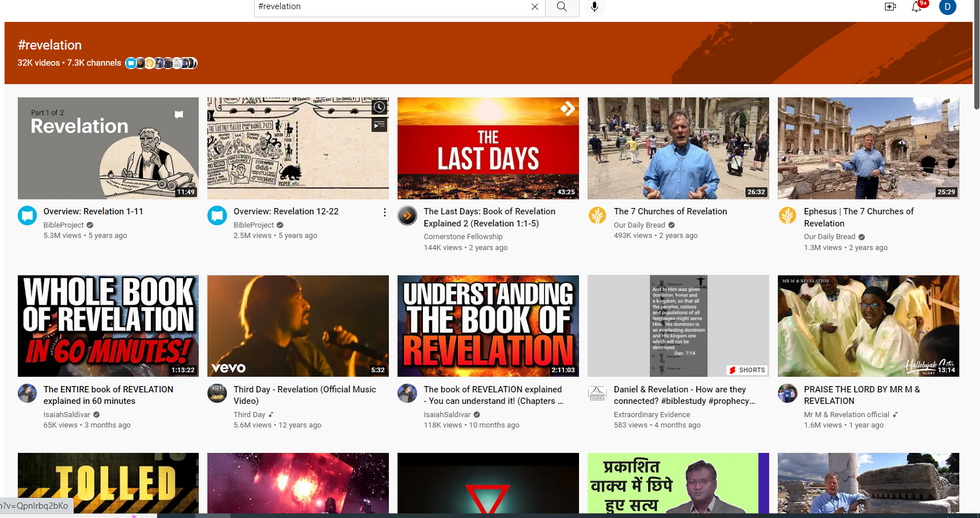Click the magnifying glass search button
980x518 pixels.
(x=562, y=7)
